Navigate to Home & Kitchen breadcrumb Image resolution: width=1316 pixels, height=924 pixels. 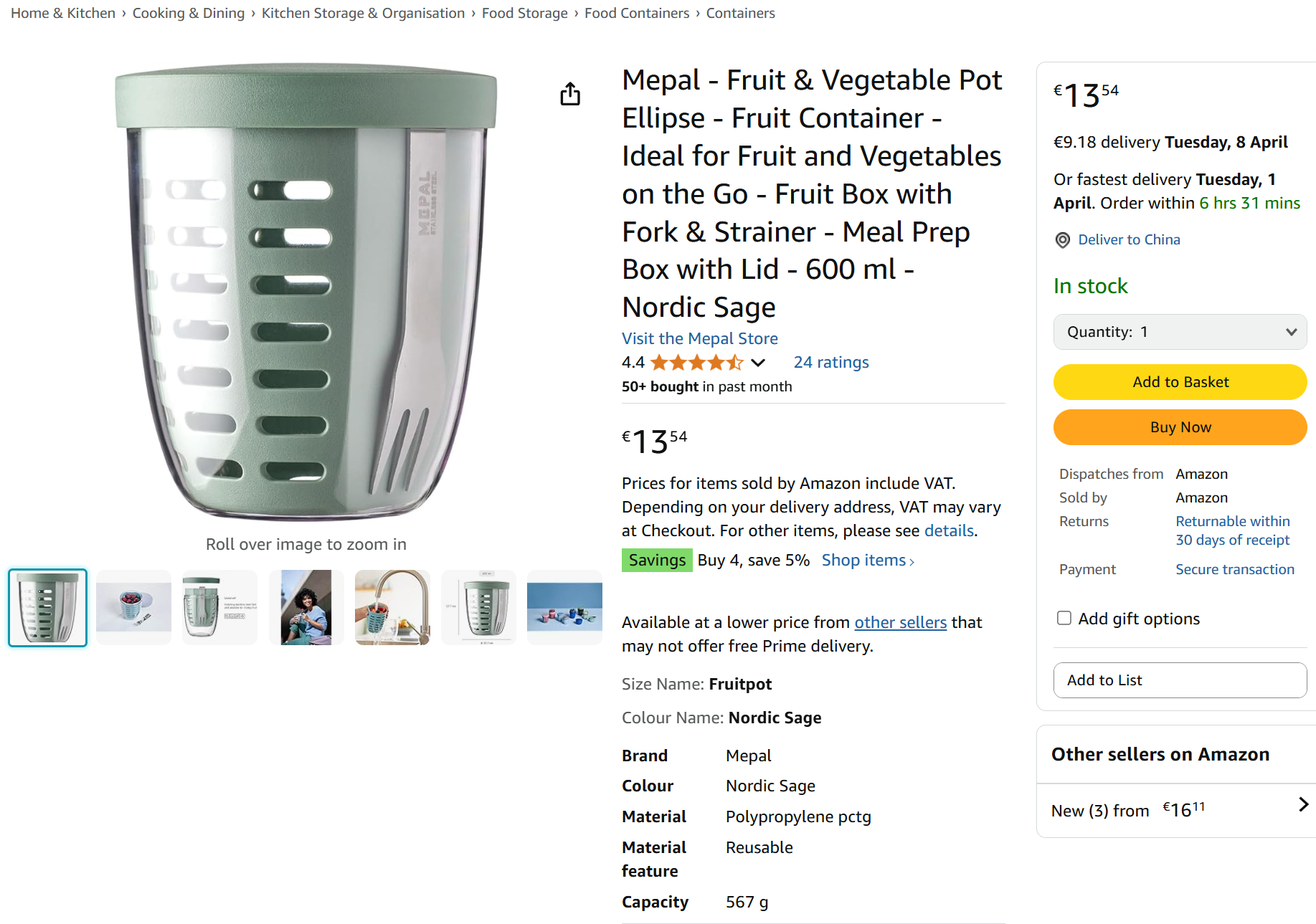tap(63, 13)
